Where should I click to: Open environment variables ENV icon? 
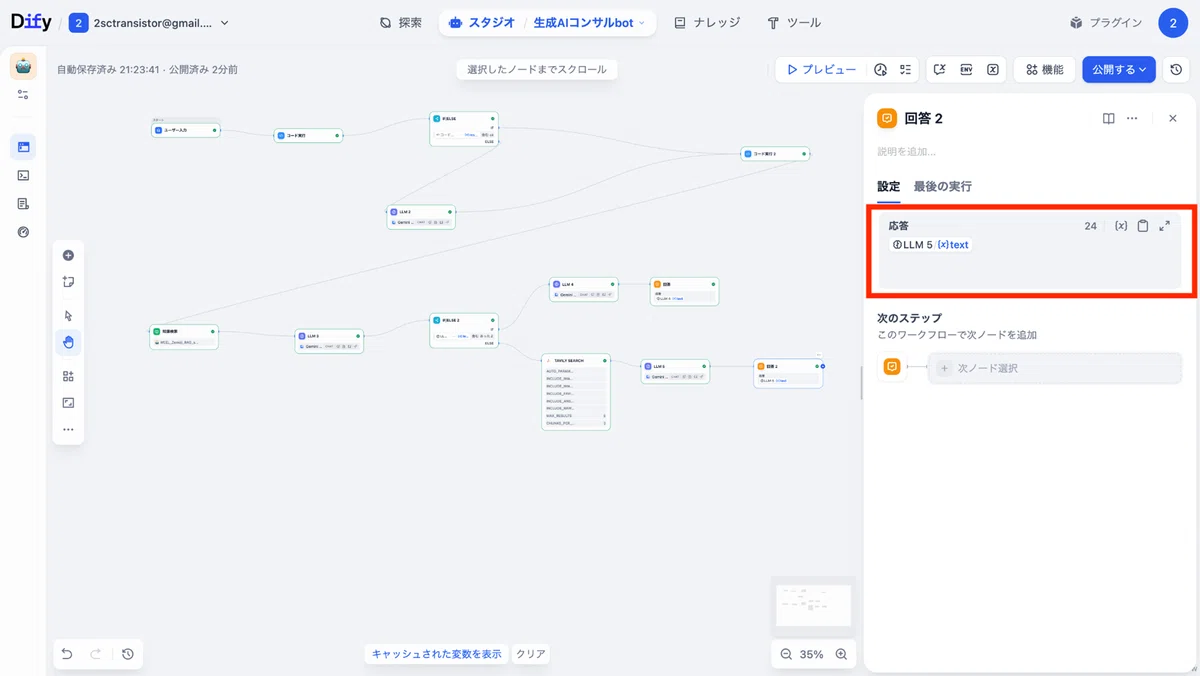pyautogui.click(x=966, y=70)
